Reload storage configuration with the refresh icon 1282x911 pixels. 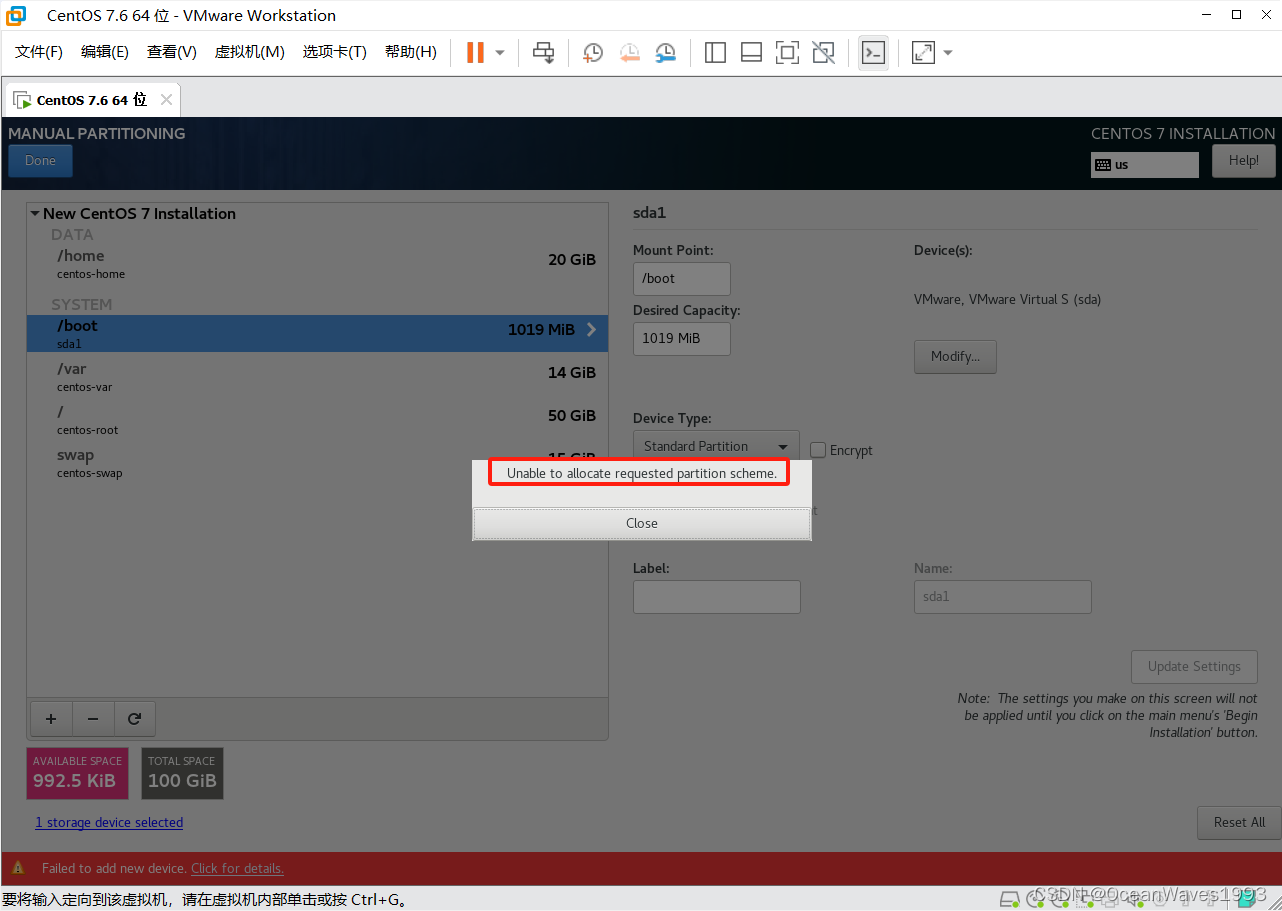tap(135, 718)
